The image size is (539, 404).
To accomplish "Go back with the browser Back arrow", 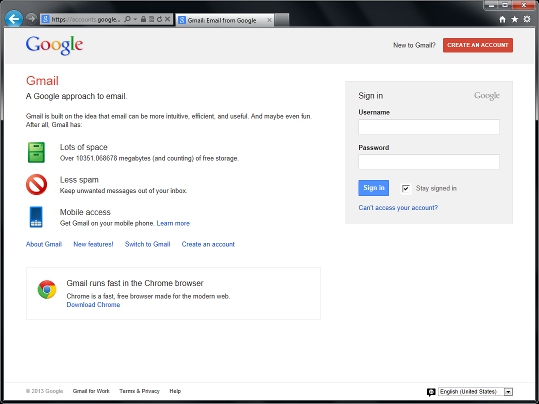I will tap(14, 19).
